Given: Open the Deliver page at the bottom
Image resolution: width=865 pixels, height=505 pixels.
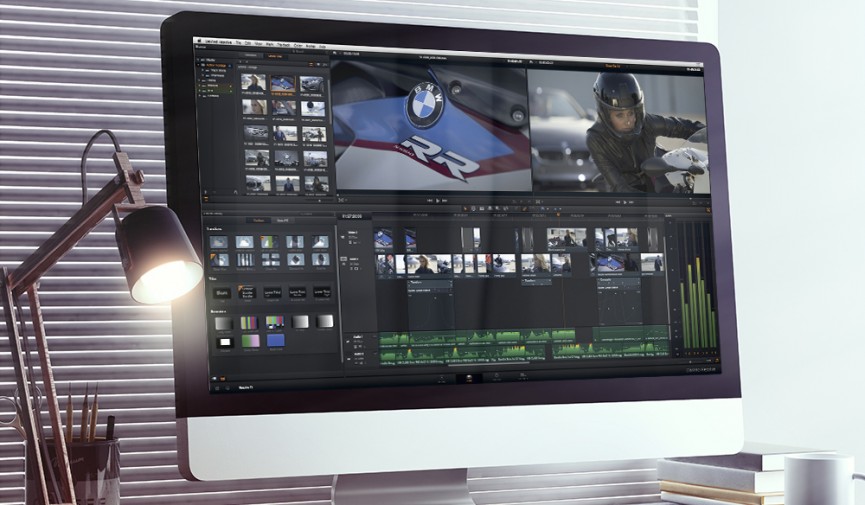Looking at the screenshot, I should point(522,378).
